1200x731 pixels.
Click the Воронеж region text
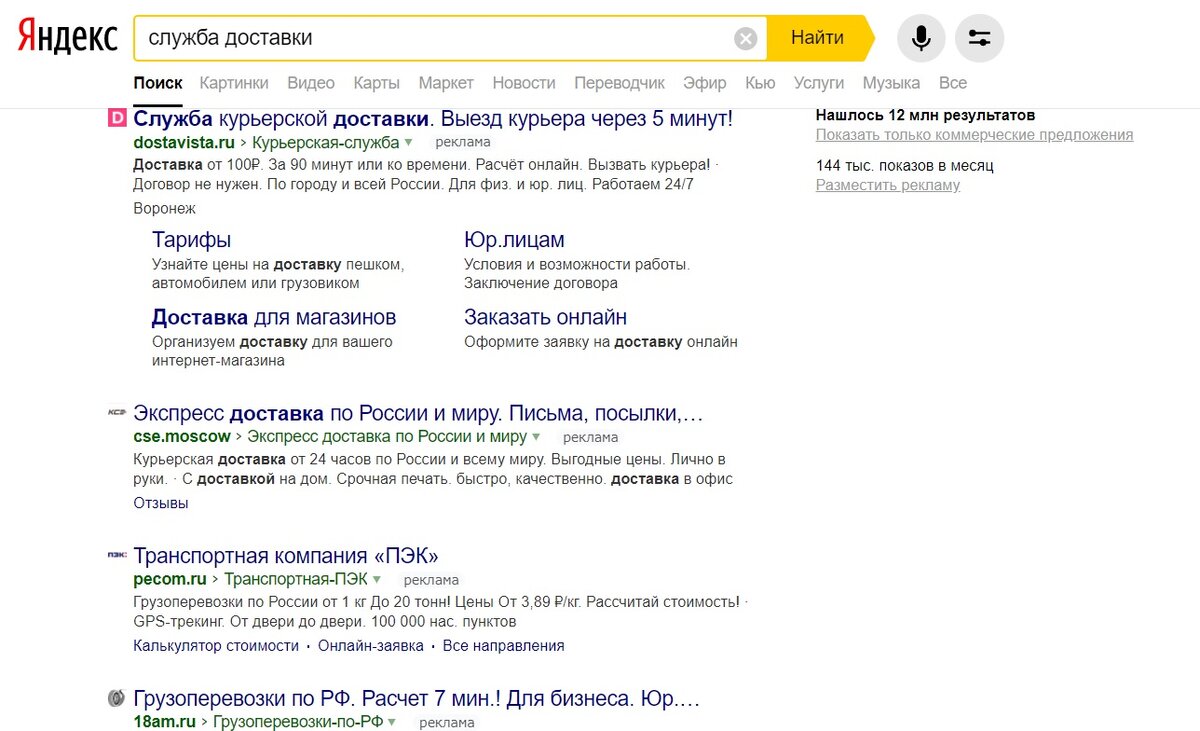click(165, 209)
